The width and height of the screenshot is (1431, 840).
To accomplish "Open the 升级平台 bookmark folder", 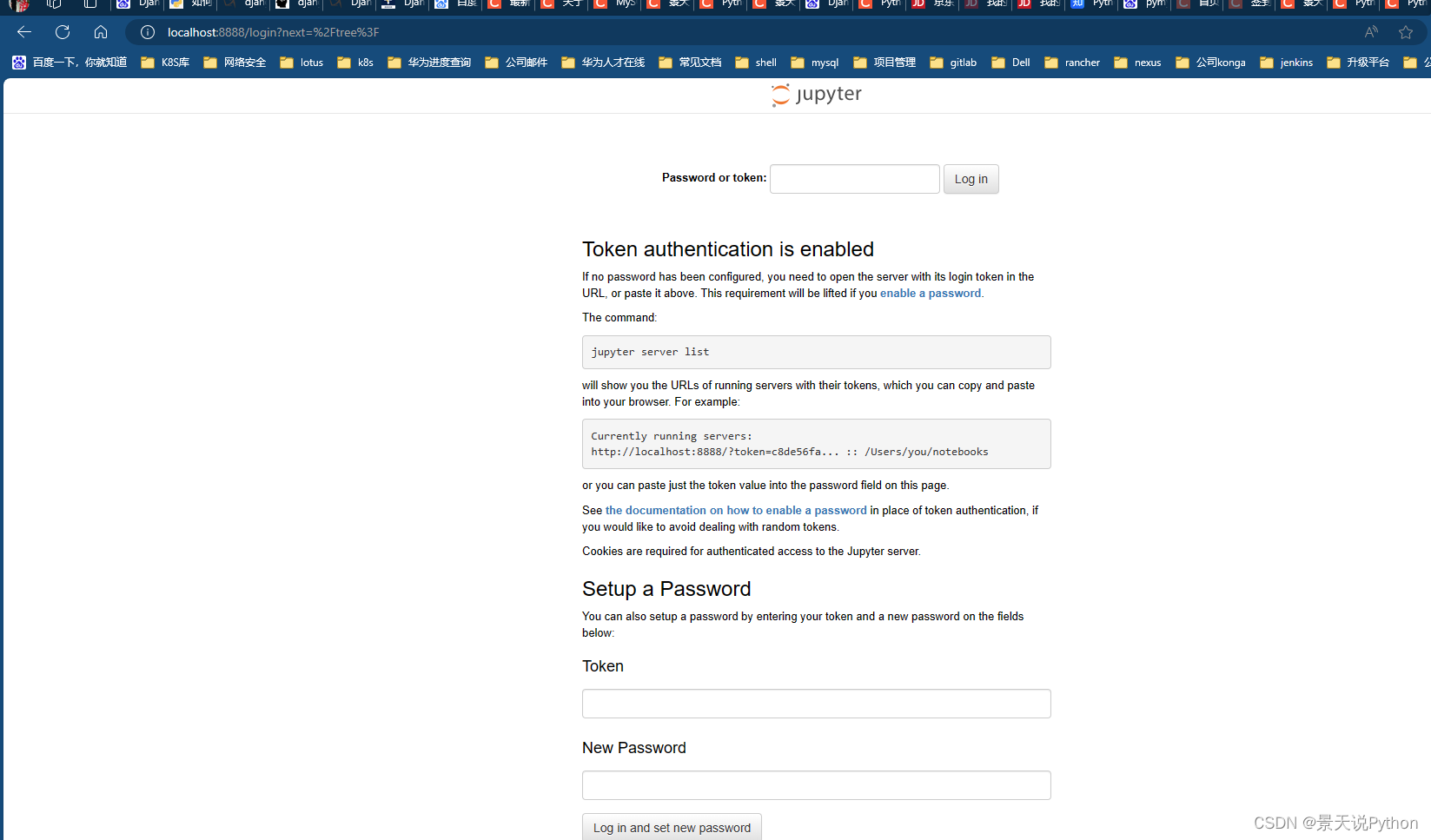I will click(x=1358, y=63).
